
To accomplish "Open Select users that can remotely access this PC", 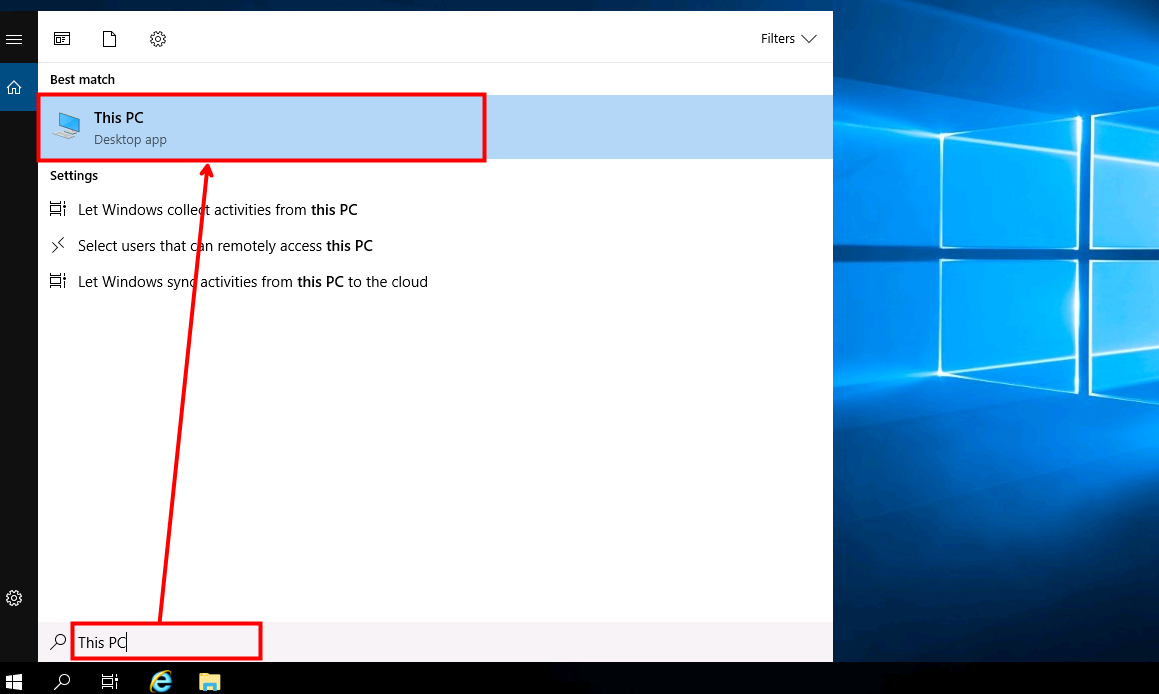I will (225, 245).
